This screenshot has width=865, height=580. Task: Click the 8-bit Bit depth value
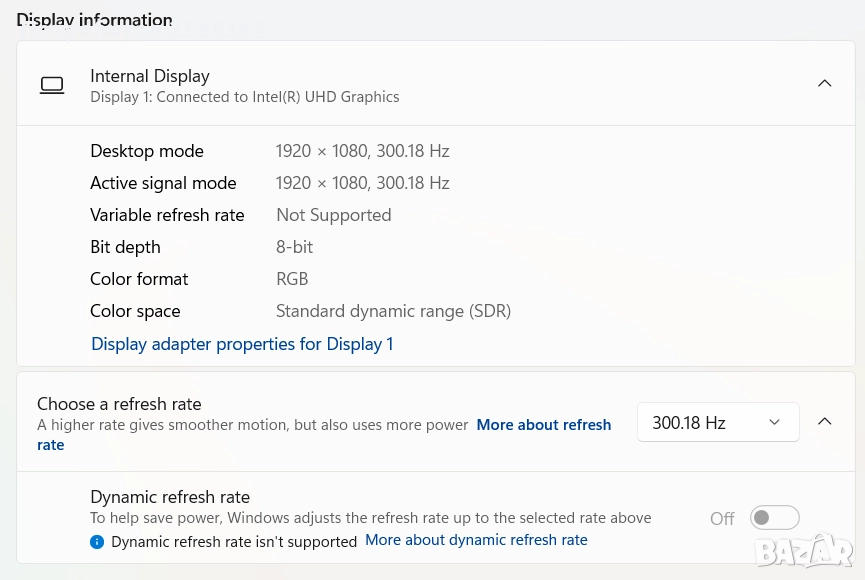pyautogui.click(x=294, y=247)
